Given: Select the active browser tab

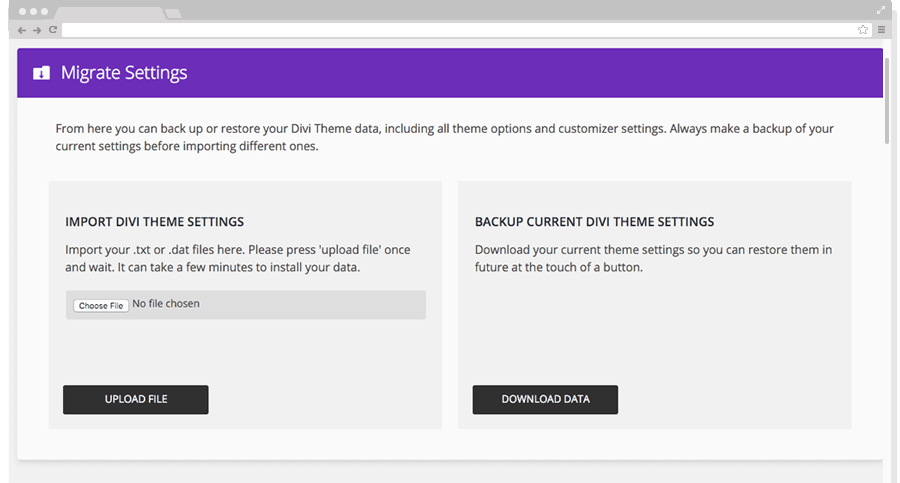Looking at the screenshot, I should [x=110, y=13].
